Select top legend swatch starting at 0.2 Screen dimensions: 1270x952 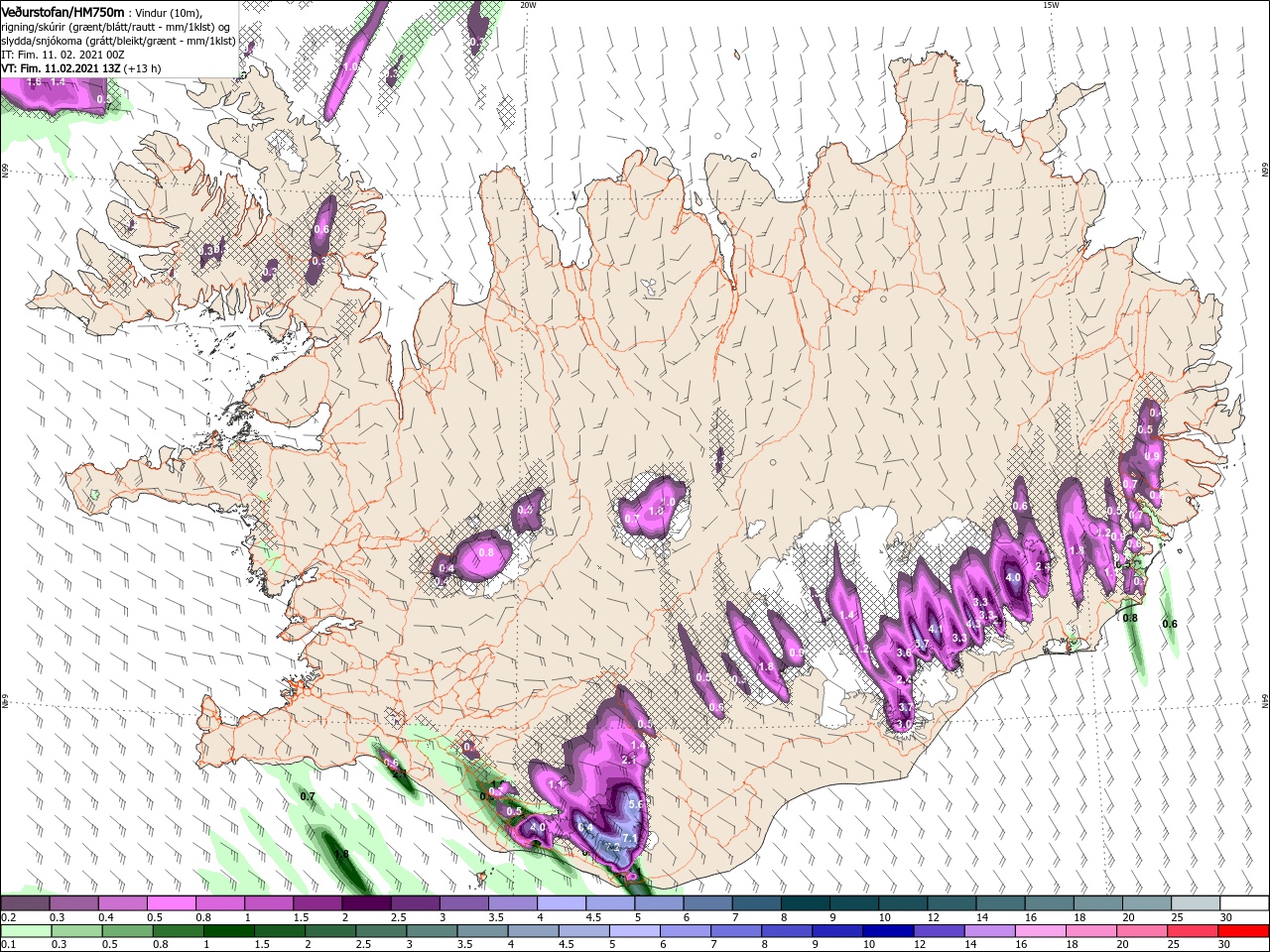pyautogui.click(x=25, y=903)
